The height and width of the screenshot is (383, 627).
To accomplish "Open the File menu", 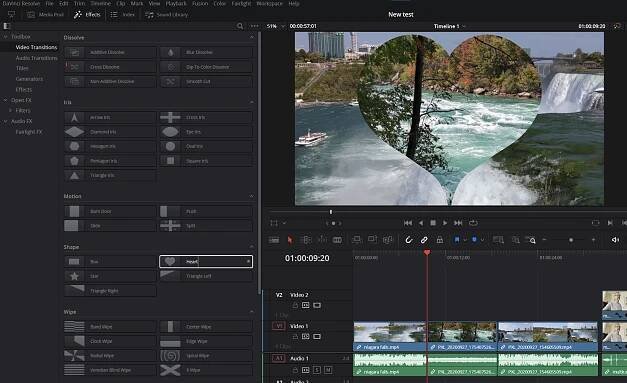I will point(49,3).
